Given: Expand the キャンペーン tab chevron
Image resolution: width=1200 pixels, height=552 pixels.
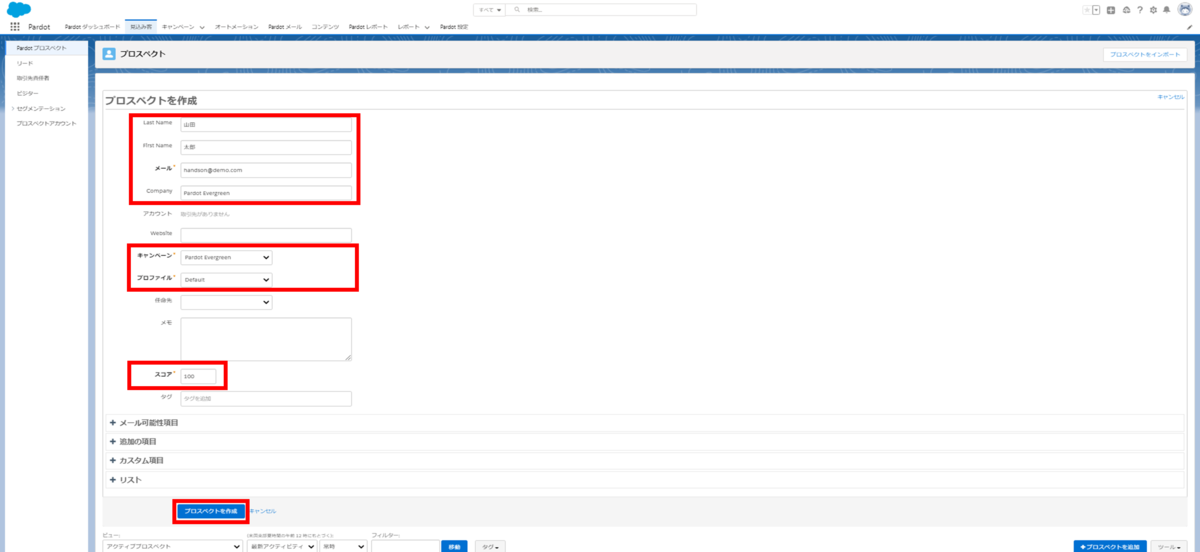Looking at the screenshot, I should [203, 27].
